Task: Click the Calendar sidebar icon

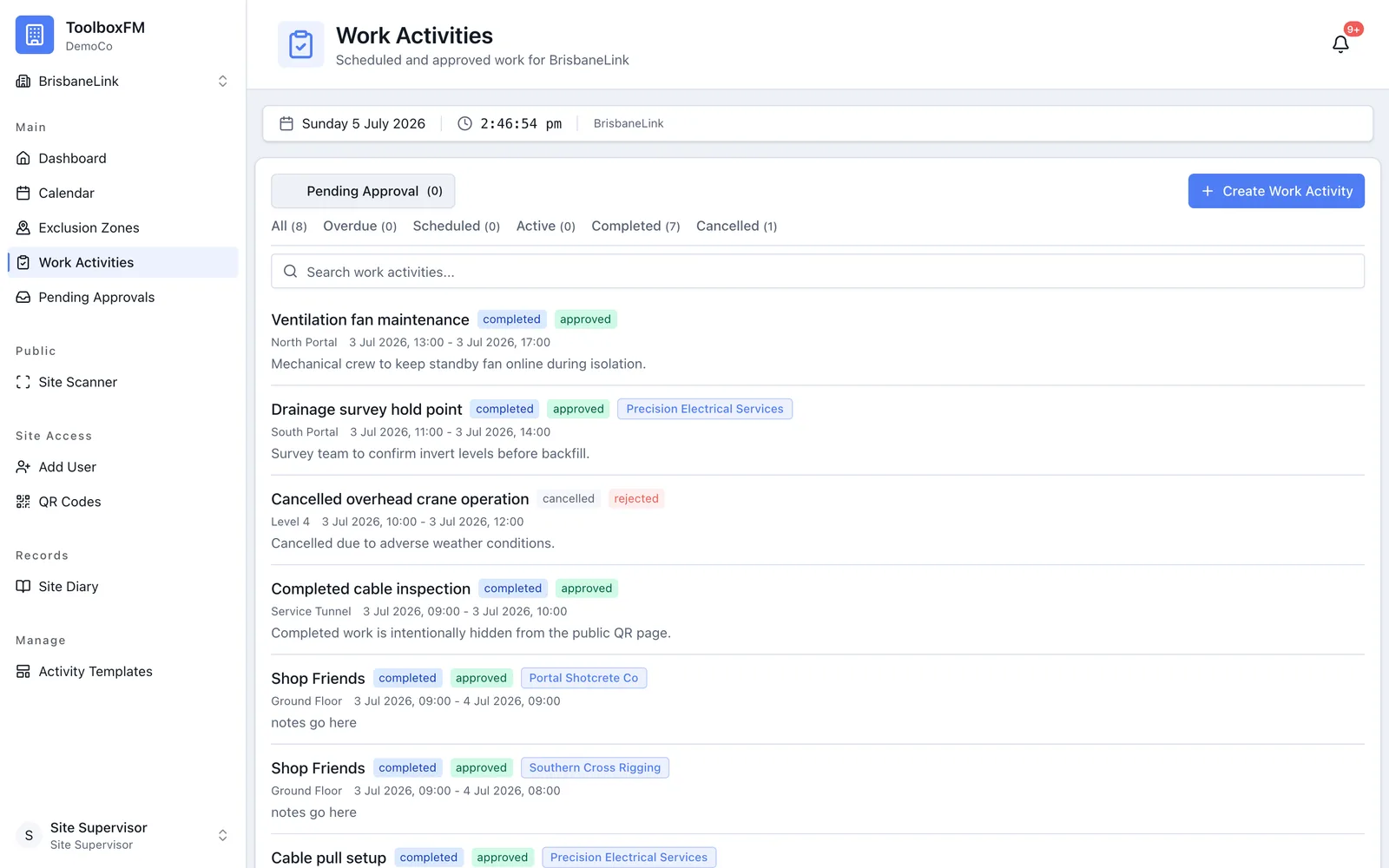Action: pyautogui.click(x=23, y=193)
